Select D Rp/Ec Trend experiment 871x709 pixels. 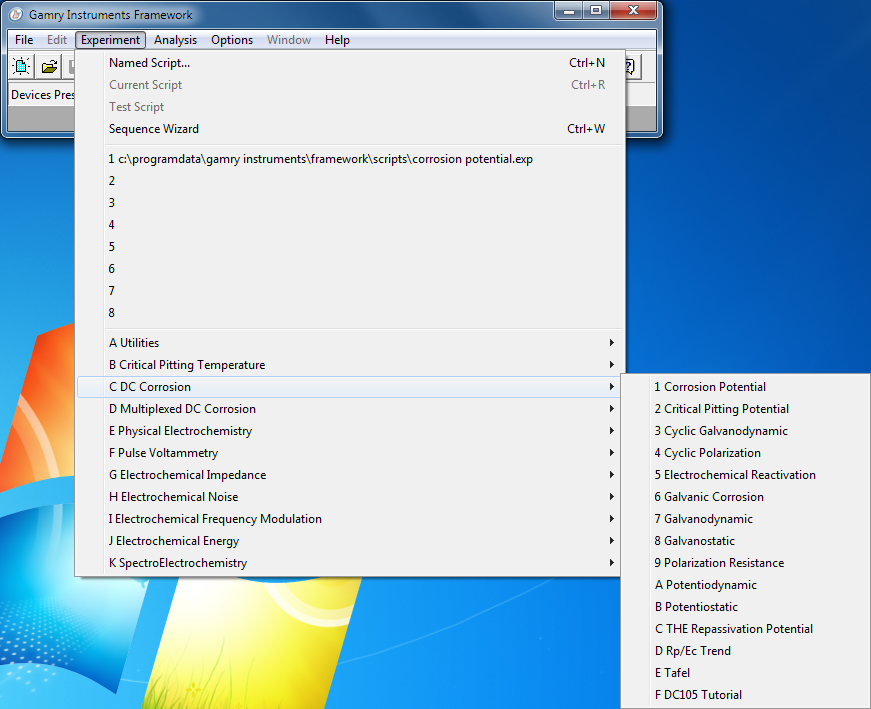pyautogui.click(x=746, y=651)
